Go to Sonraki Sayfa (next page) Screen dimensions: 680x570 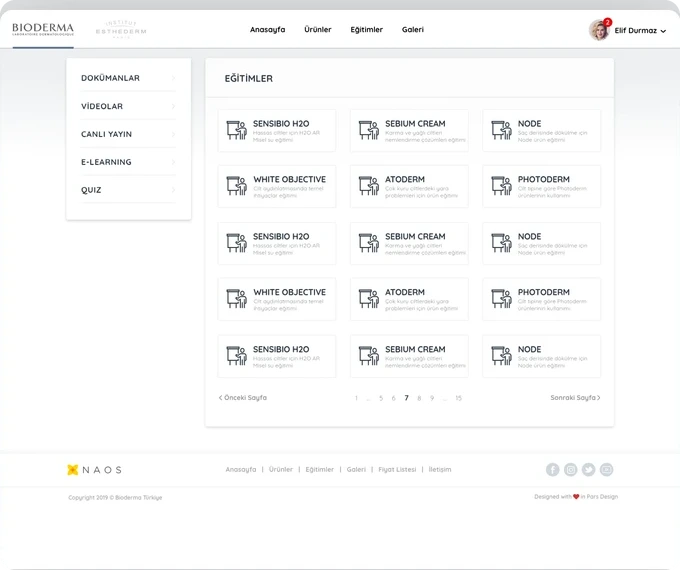click(575, 397)
